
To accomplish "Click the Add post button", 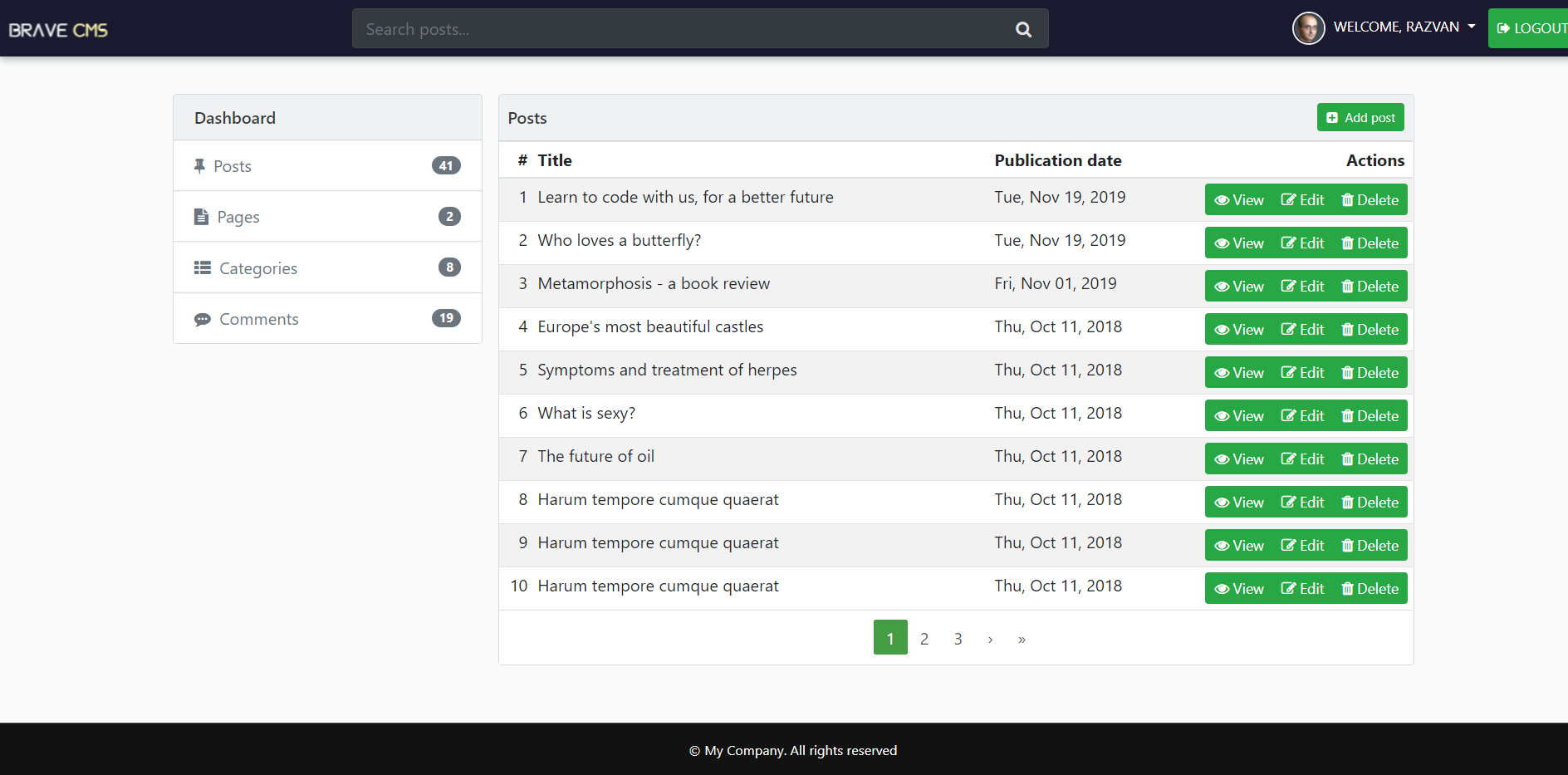I will click(x=1360, y=117).
